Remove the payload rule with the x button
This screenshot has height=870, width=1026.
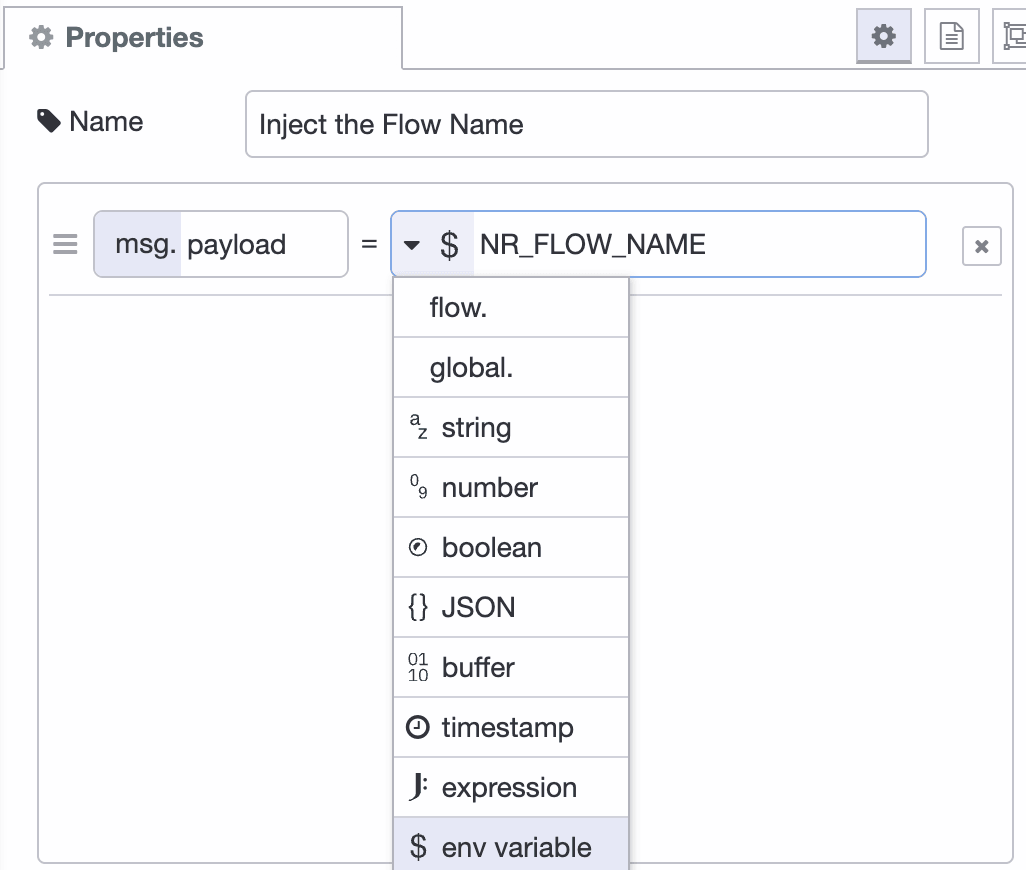coord(981,244)
